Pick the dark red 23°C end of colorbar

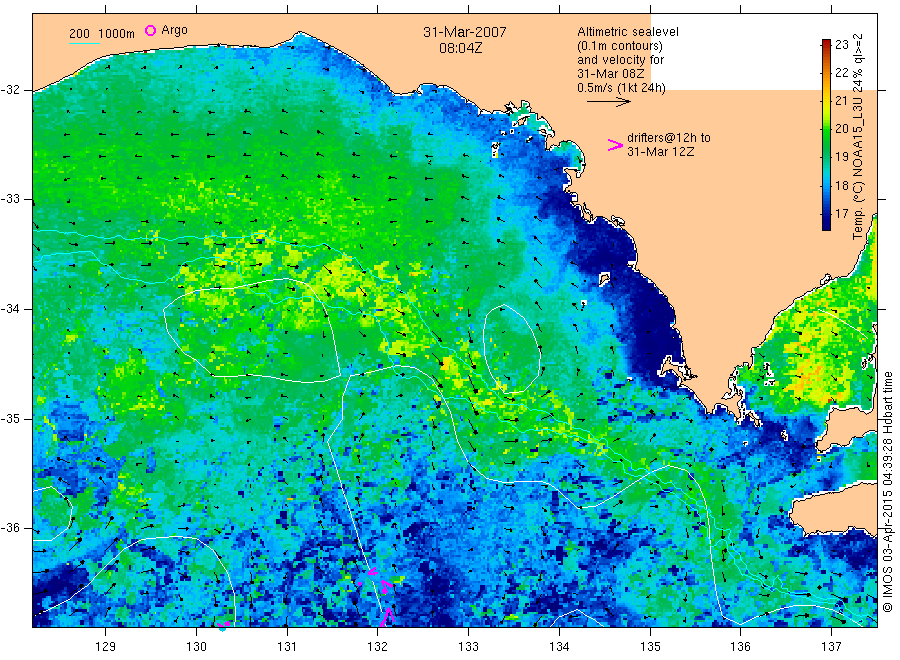[826, 44]
